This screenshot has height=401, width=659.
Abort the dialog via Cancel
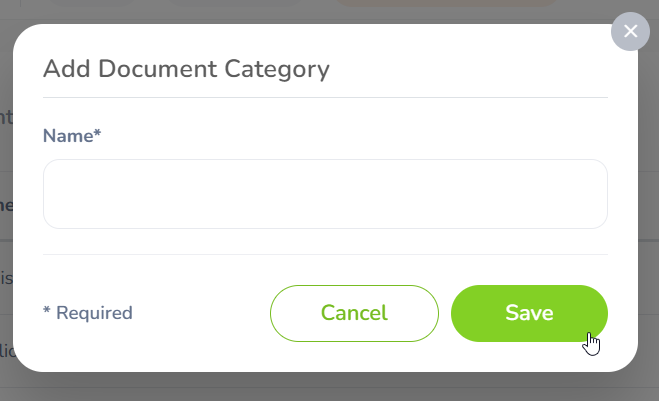354,313
